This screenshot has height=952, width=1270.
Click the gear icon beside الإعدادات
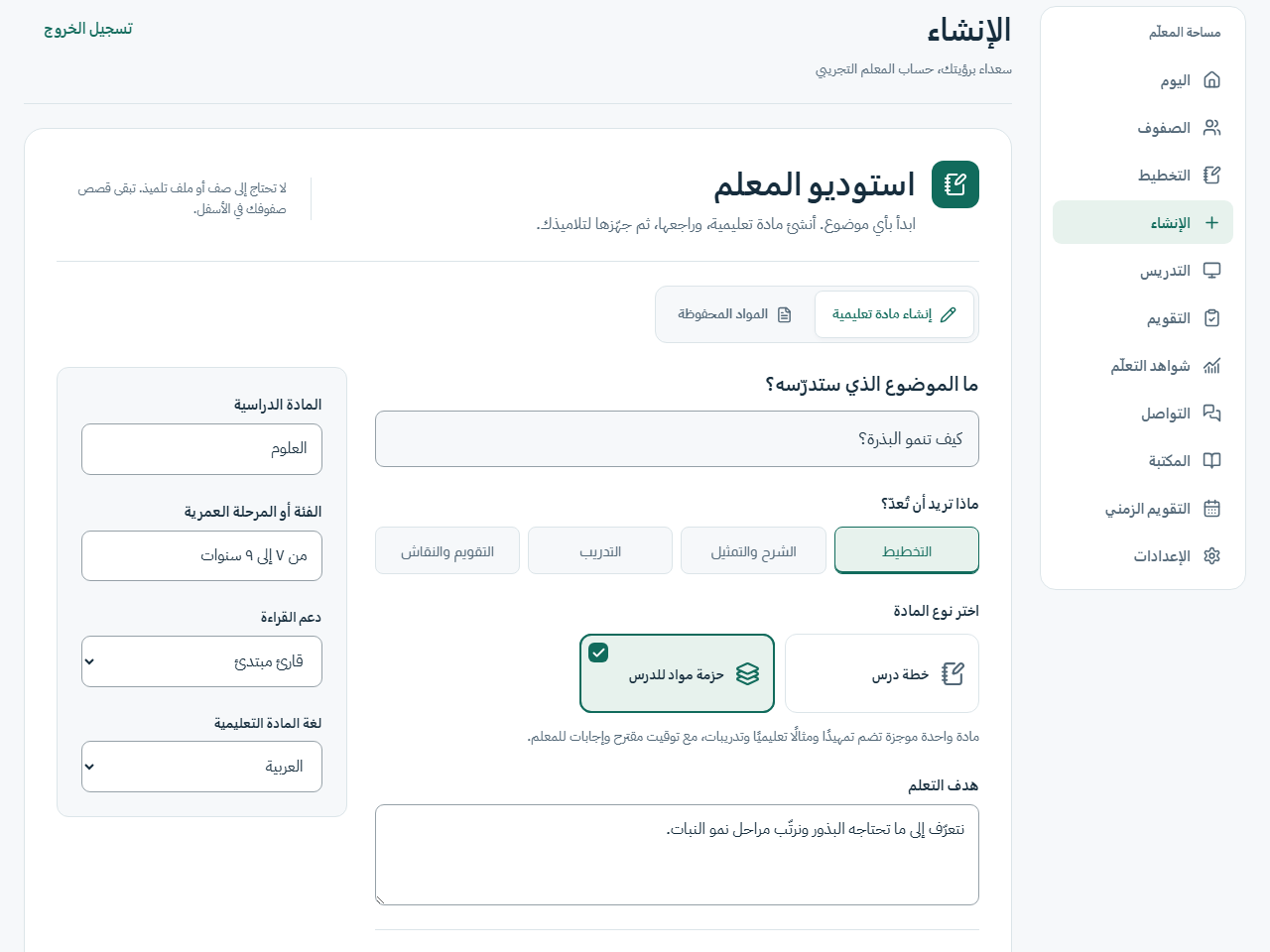click(1211, 556)
